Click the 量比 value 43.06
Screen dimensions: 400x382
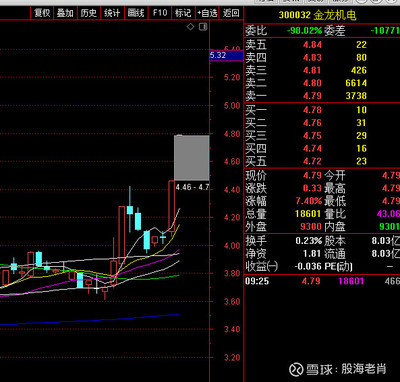[x=388, y=214]
